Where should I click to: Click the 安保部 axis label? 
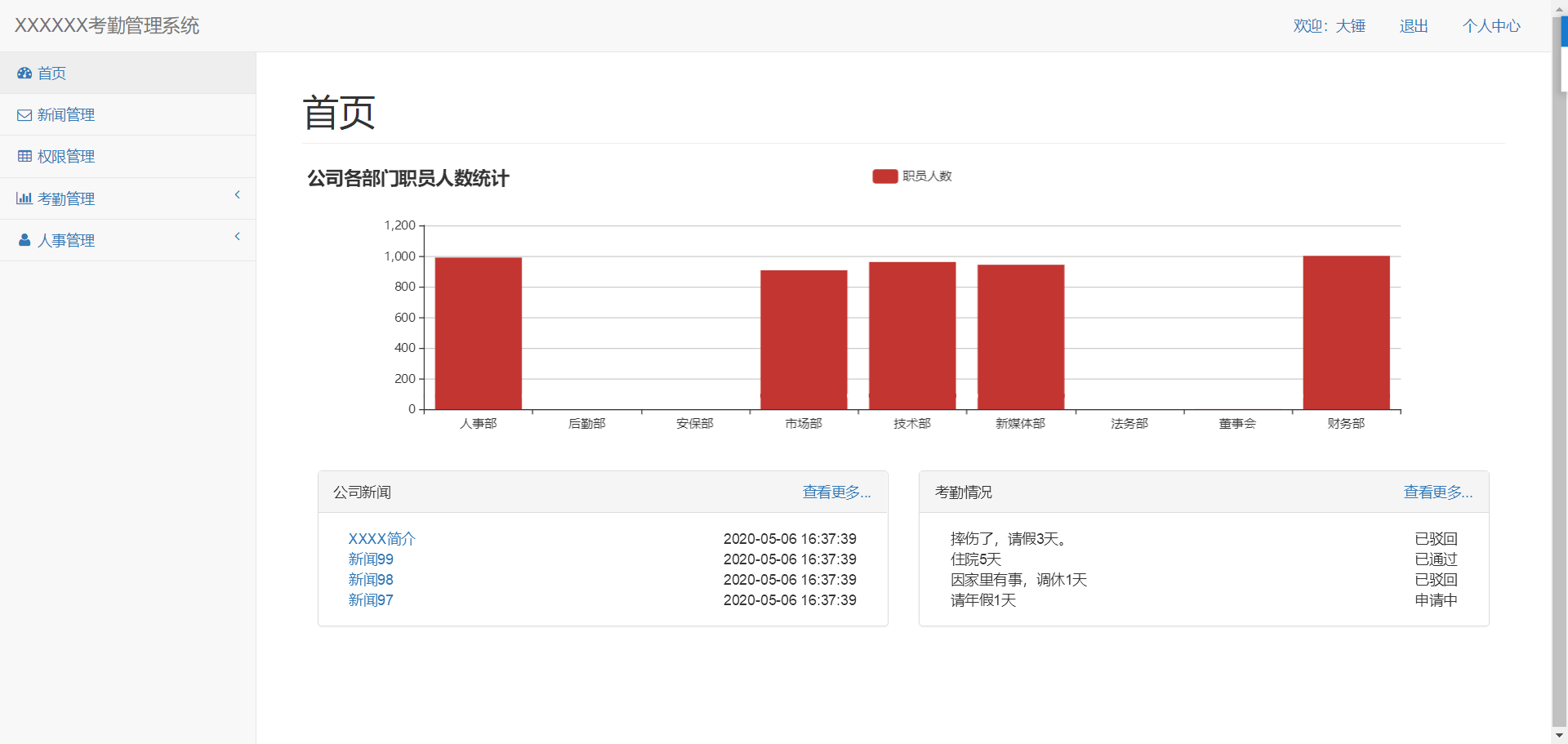(x=695, y=424)
